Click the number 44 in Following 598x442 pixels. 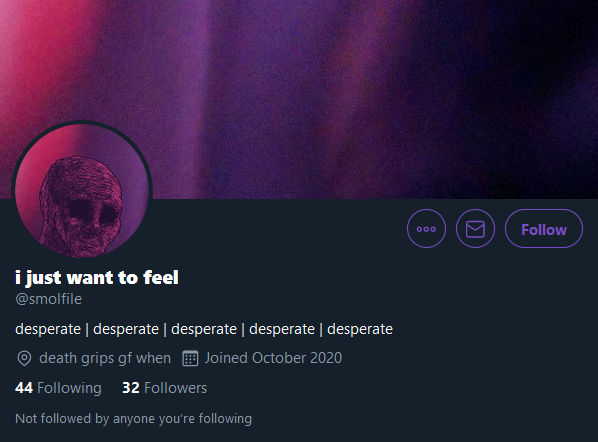point(24,388)
